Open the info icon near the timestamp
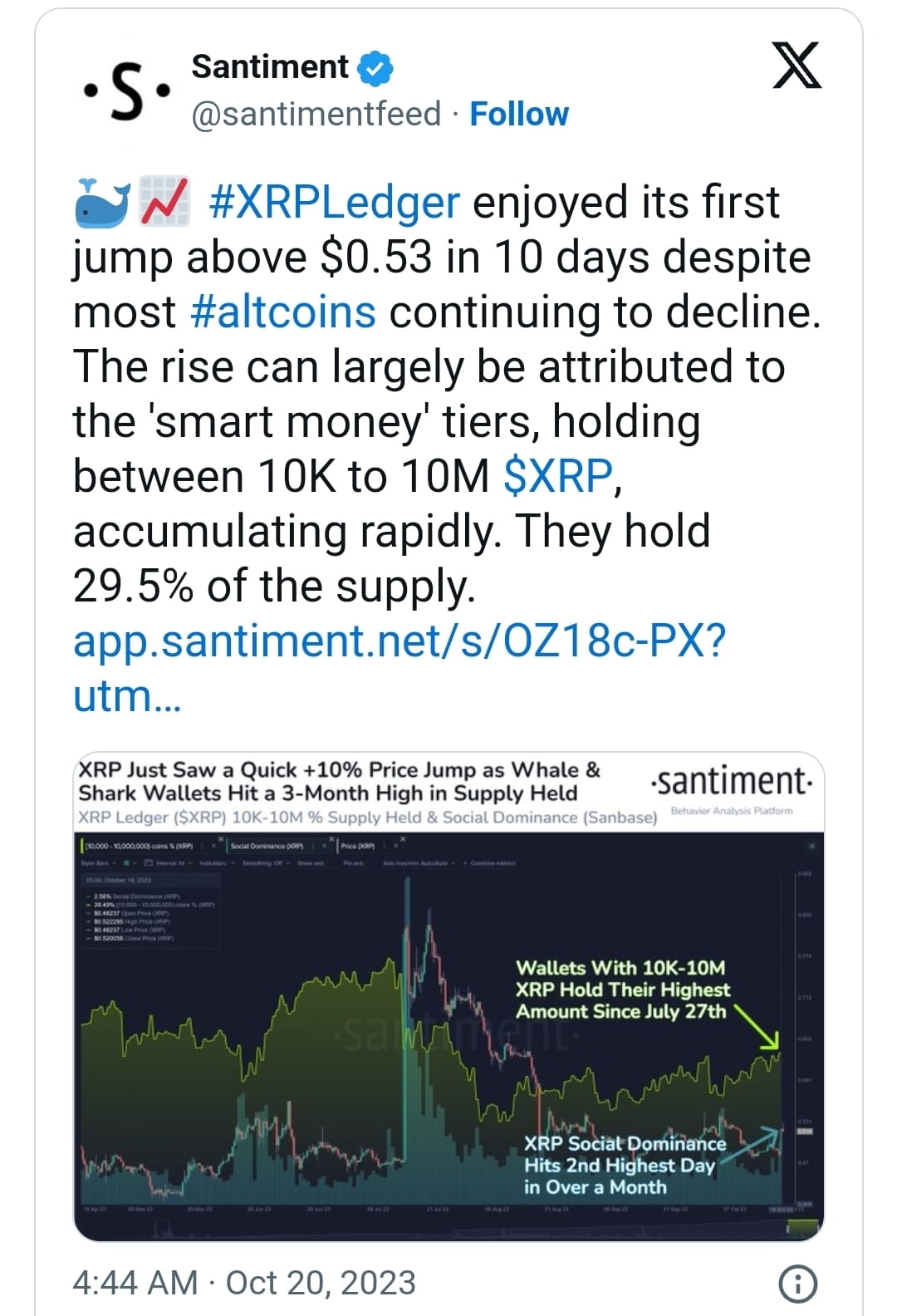 (x=799, y=1283)
